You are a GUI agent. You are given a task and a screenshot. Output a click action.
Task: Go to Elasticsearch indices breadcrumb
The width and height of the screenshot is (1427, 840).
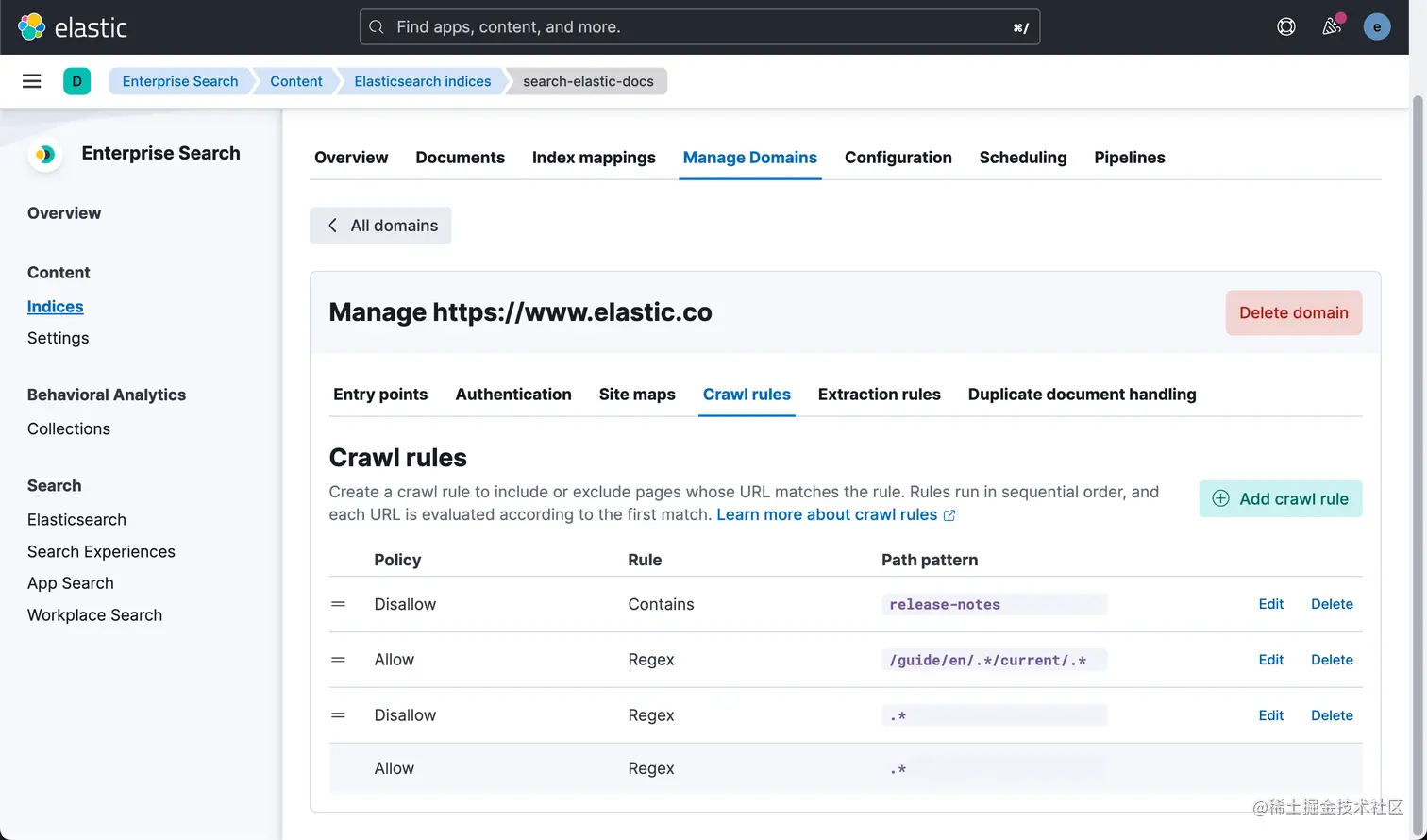coord(423,81)
